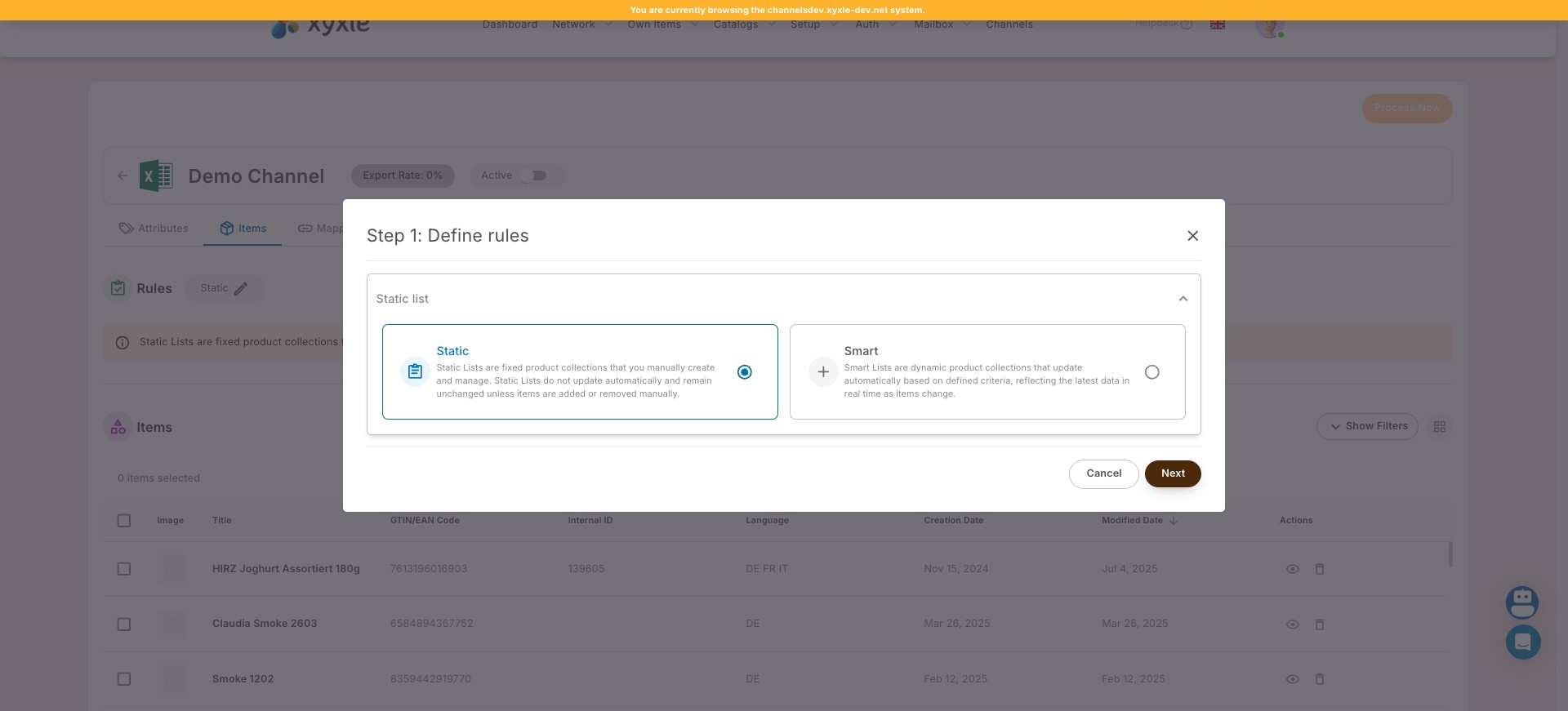Toggle the channel Active switch

tap(534, 176)
